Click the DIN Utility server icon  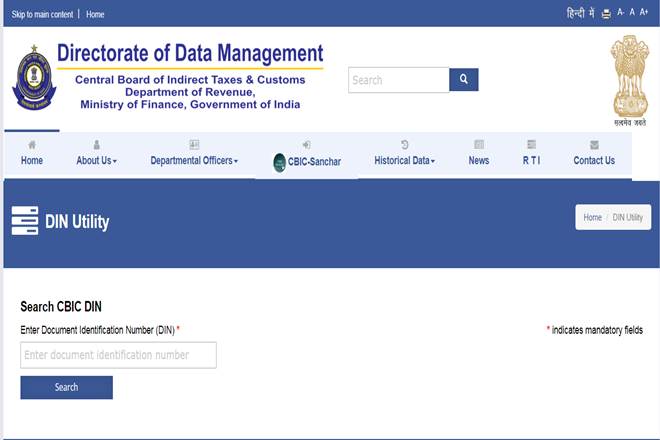(25, 221)
